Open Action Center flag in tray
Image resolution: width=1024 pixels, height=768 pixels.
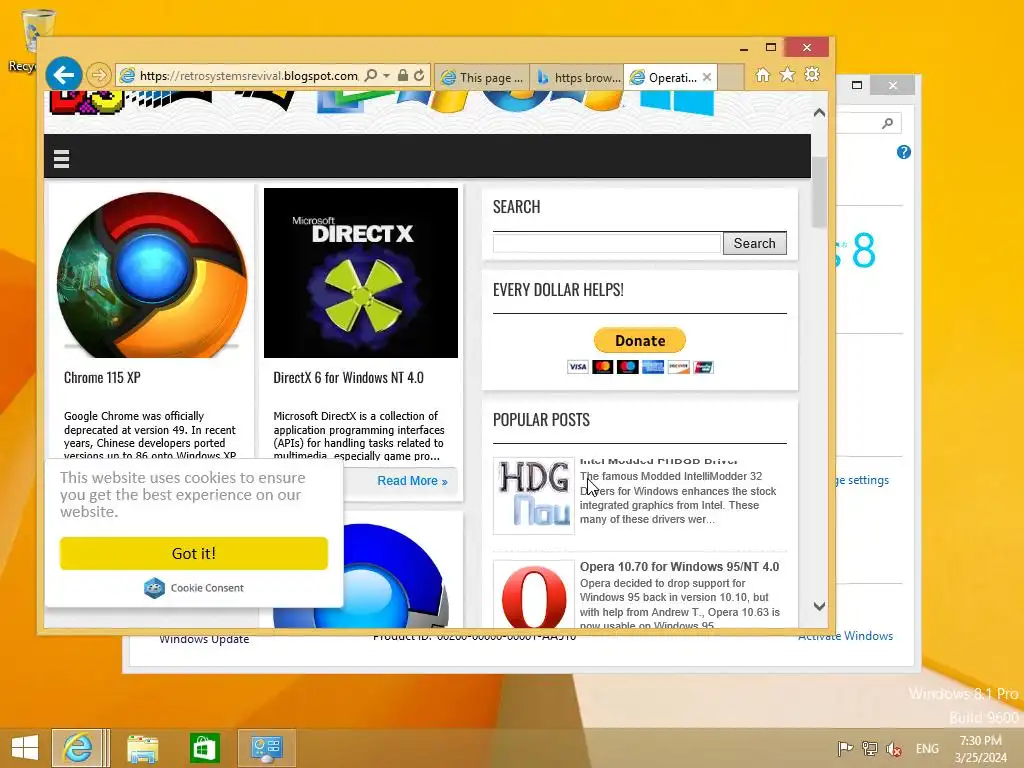(845, 748)
